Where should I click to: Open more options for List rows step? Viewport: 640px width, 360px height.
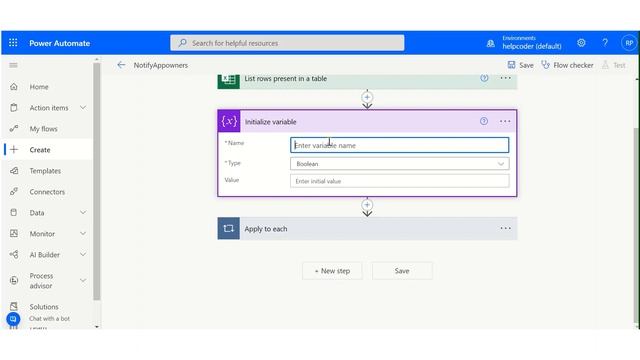(505, 78)
